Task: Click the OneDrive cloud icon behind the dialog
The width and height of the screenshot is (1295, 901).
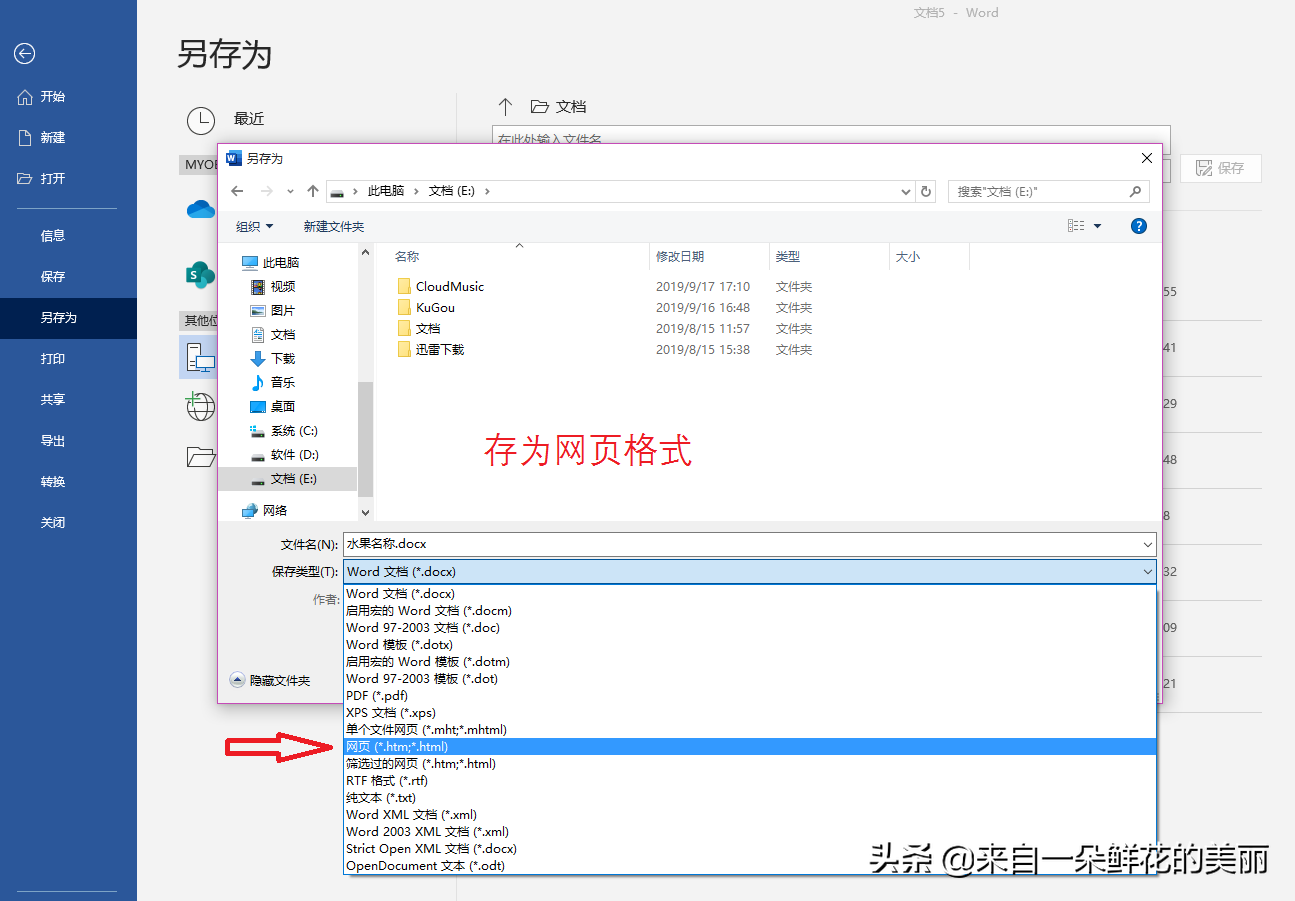Action: tap(201, 209)
